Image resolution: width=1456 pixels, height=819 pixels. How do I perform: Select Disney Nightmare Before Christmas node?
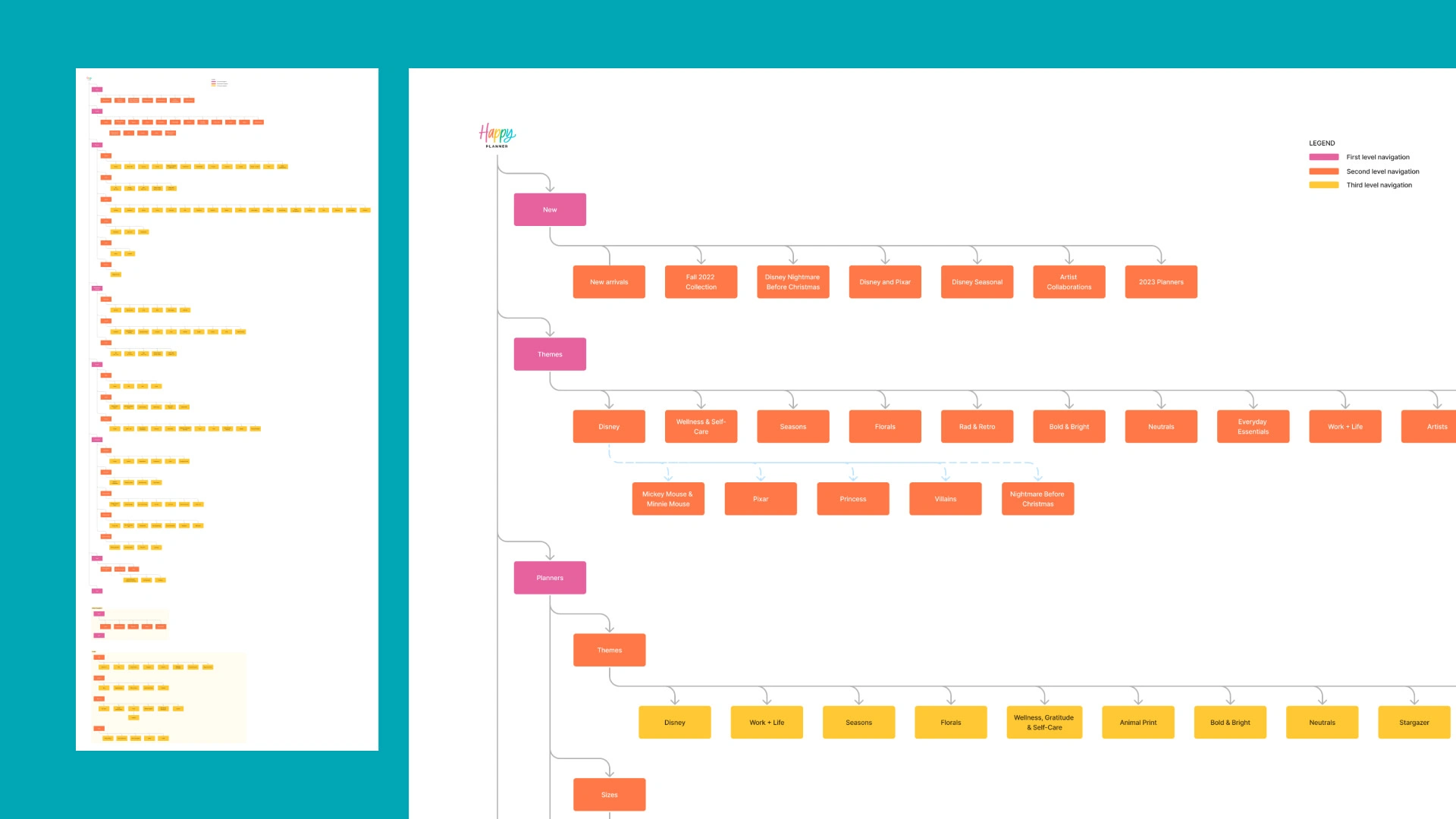(792, 282)
